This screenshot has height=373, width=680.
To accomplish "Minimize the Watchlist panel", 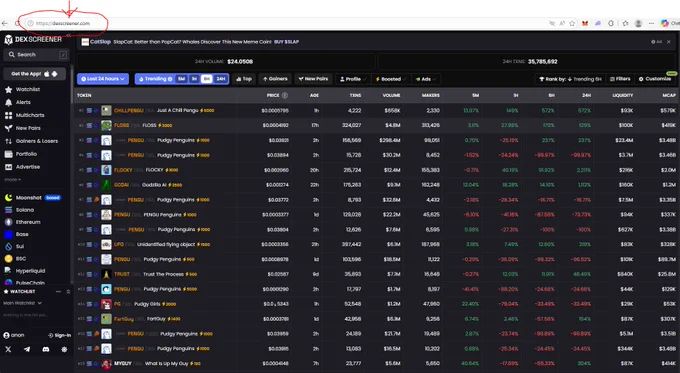I will (x=59, y=292).
